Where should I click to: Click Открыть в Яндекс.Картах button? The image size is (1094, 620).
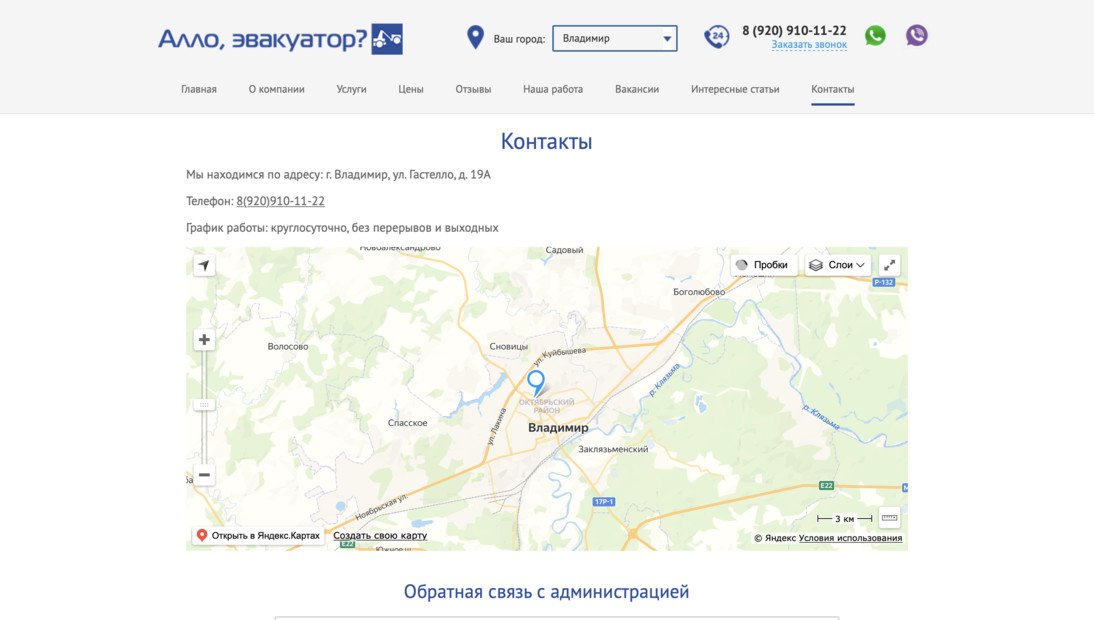pyautogui.click(x=258, y=536)
